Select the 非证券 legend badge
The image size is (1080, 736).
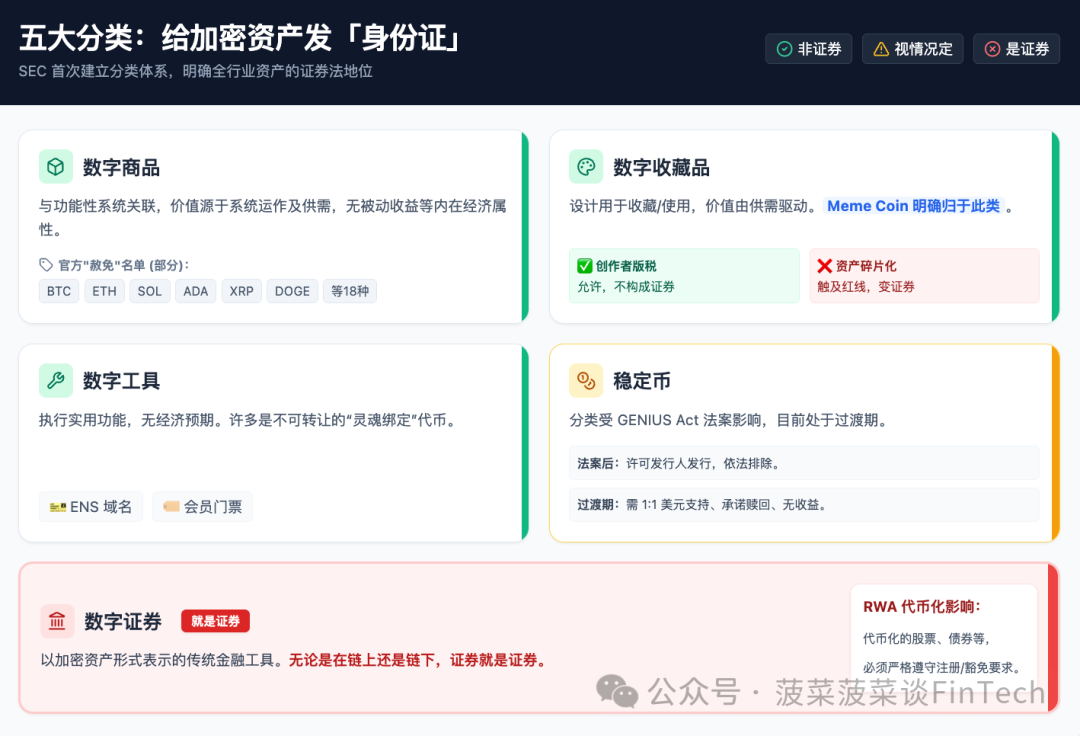(808, 49)
